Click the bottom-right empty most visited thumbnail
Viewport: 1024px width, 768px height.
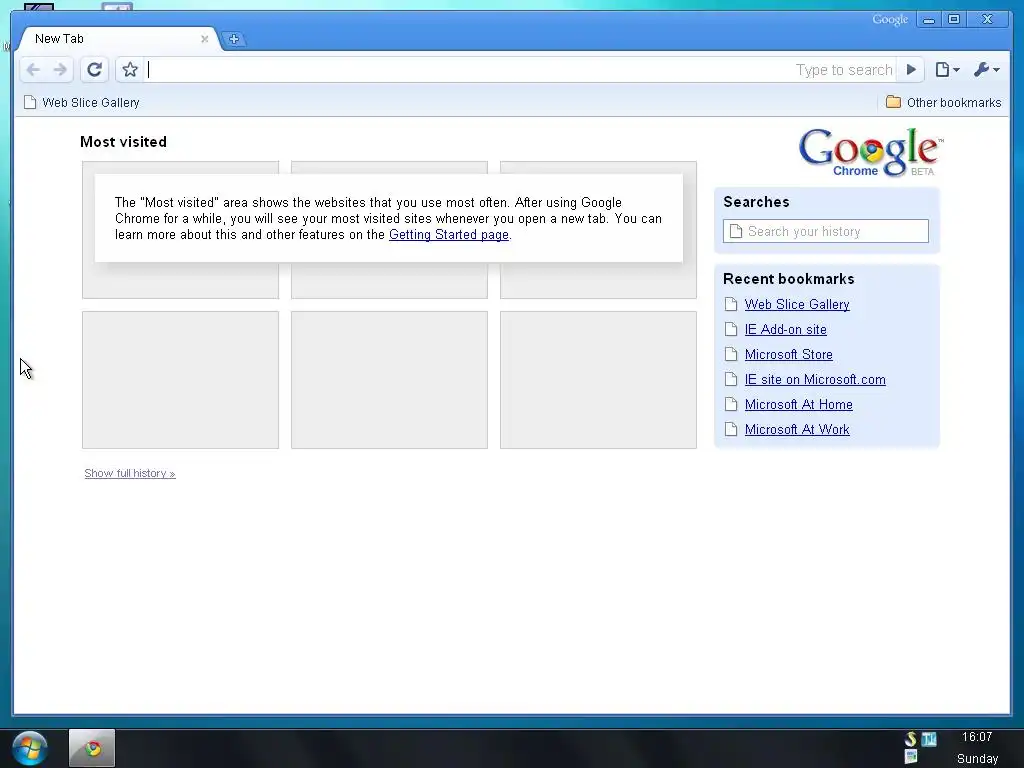pos(598,380)
